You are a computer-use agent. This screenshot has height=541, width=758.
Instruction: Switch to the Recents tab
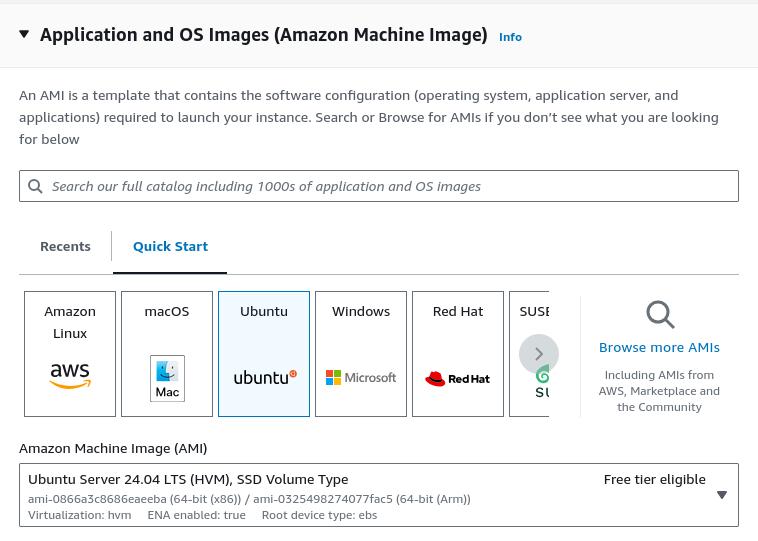[x=65, y=247]
